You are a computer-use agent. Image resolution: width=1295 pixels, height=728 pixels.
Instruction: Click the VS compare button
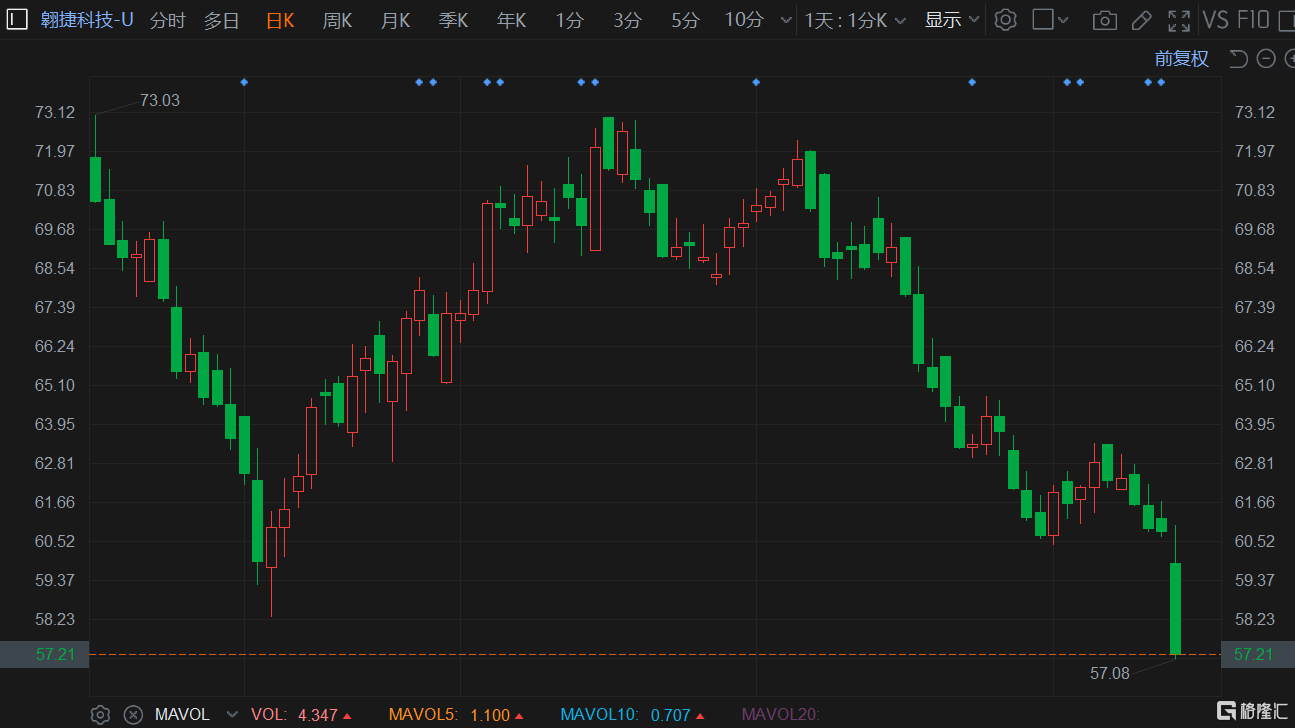tap(1215, 20)
